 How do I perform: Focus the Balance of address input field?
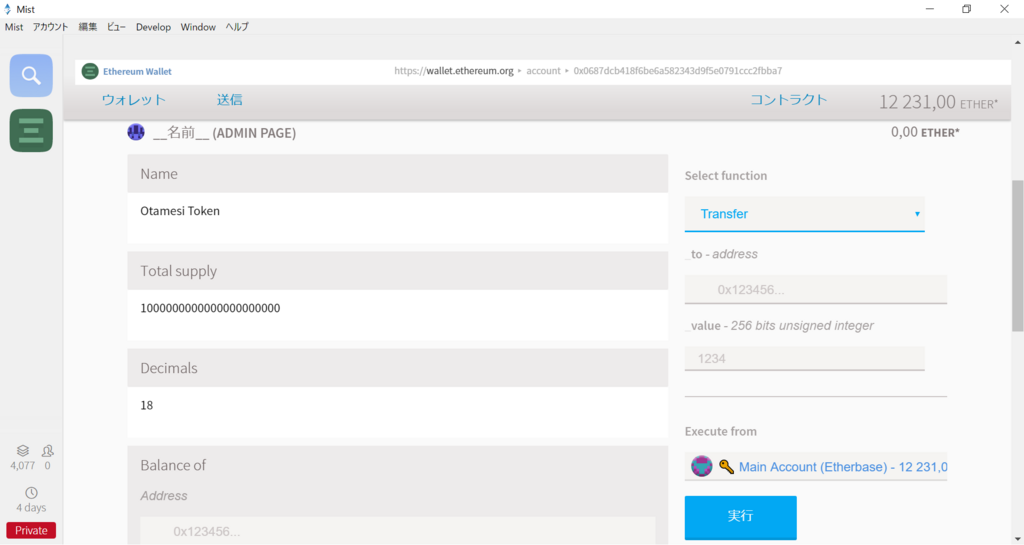[x=398, y=531]
